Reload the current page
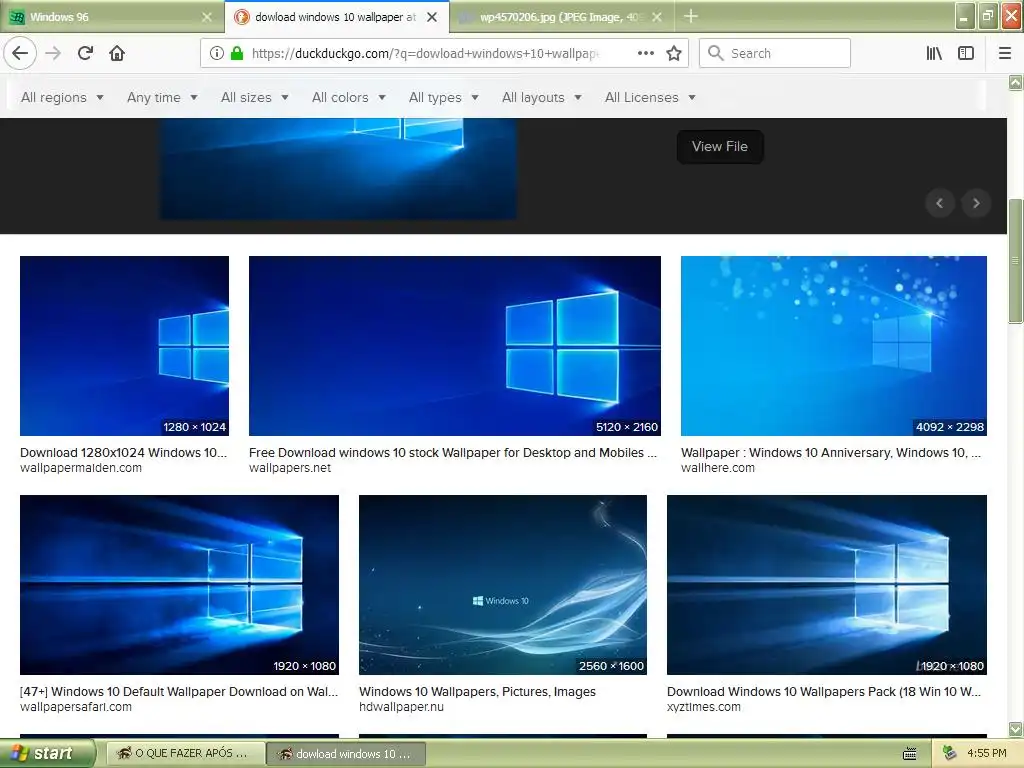 click(x=85, y=53)
